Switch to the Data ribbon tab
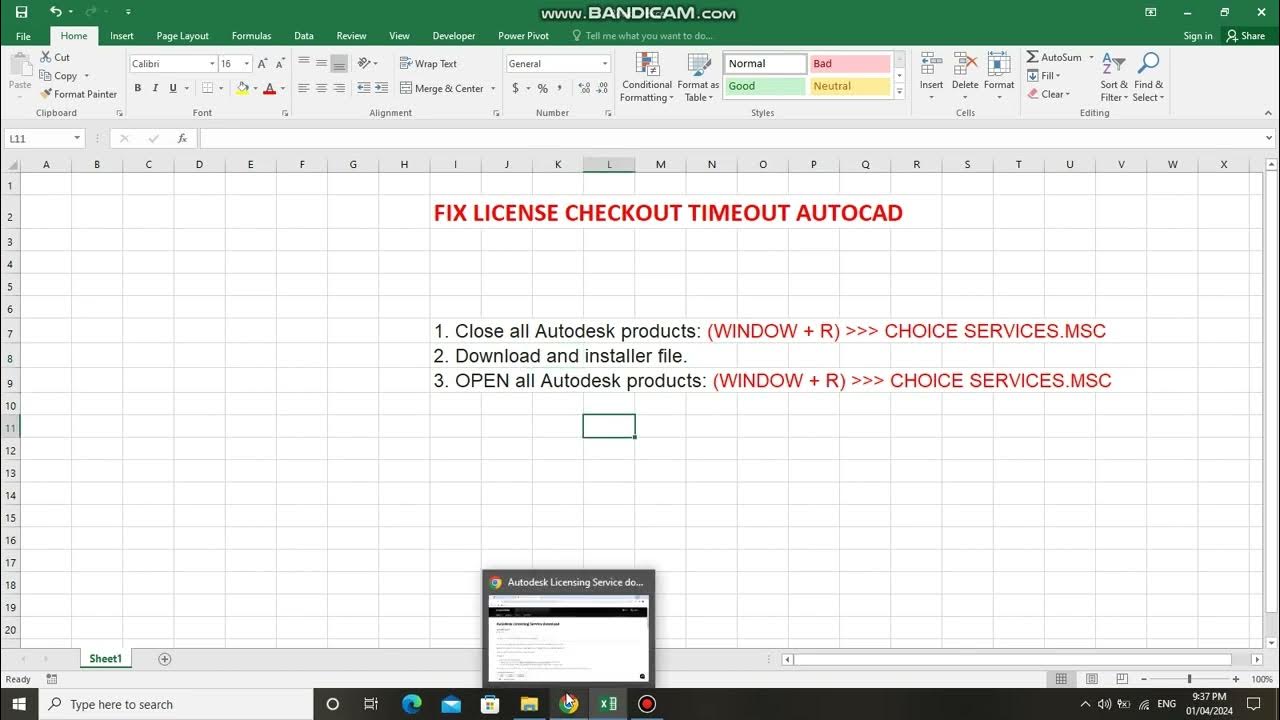This screenshot has height=720, width=1280. [x=304, y=36]
